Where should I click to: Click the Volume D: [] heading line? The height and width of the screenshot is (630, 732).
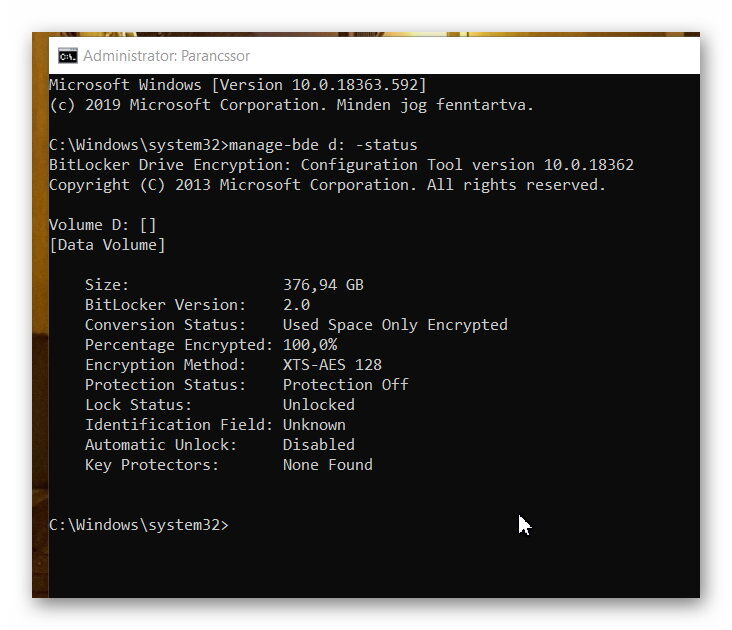pos(103,225)
